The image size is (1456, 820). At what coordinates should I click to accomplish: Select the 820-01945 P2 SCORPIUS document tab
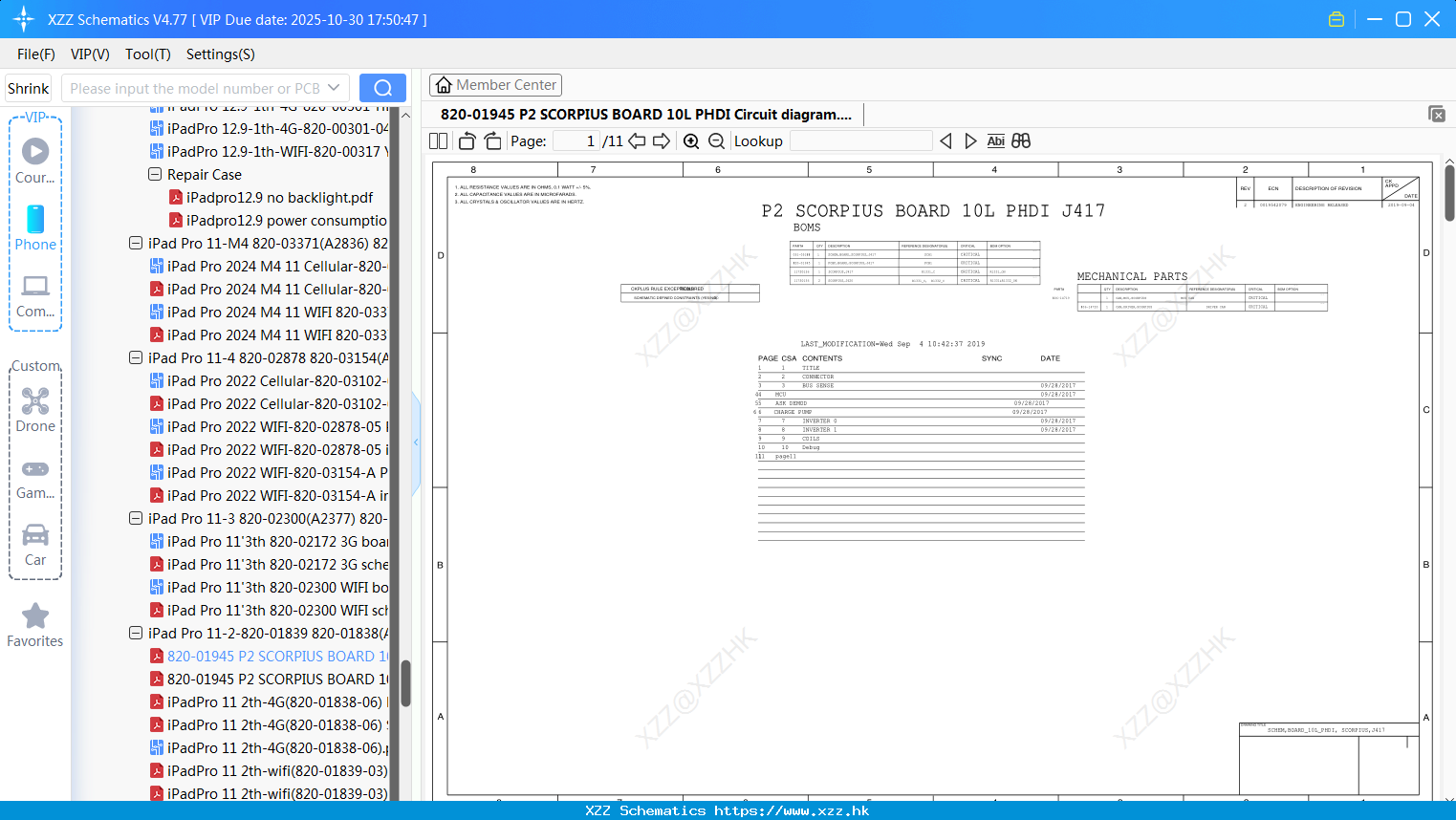click(646, 114)
